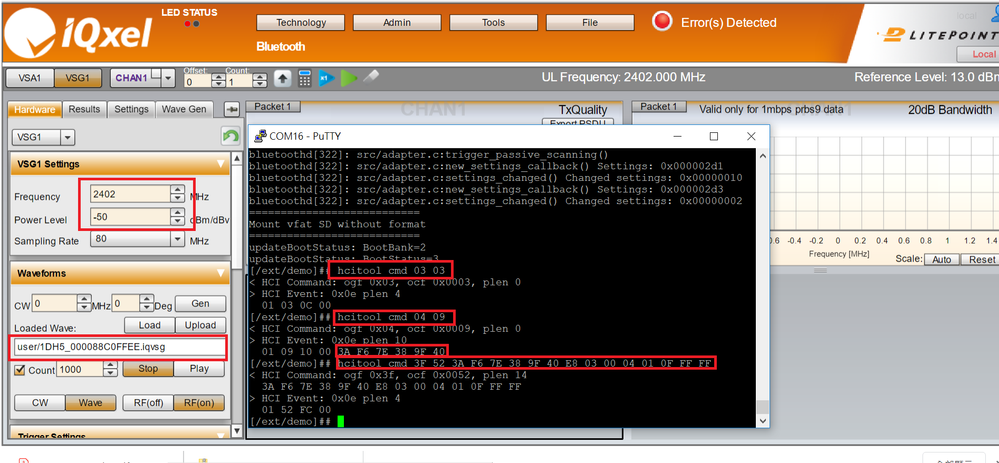The image size is (999, 463).
Task: Click the Frequency input field showing 2402
Action: pyautogui.click(x=130, y=194)
